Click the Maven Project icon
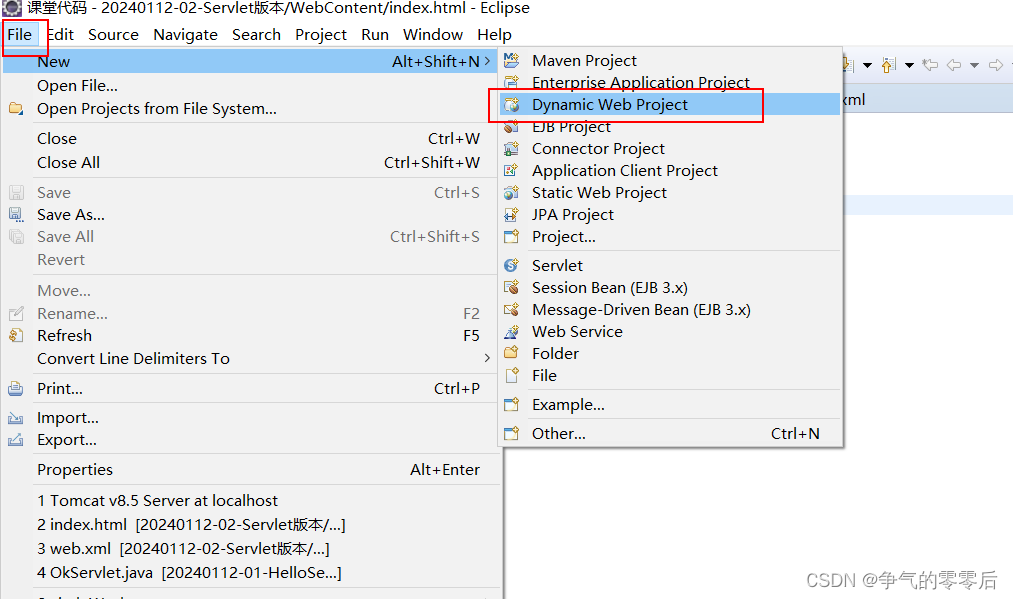The height and width of the screenshot is (599, 1013). coord(512,61)
